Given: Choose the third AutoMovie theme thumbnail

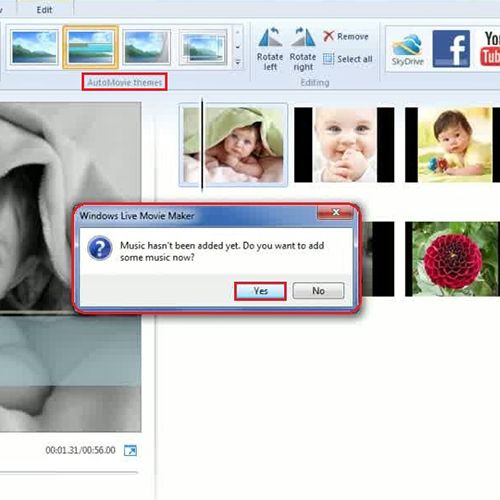Looking at the screenshot, I should 147,47.
